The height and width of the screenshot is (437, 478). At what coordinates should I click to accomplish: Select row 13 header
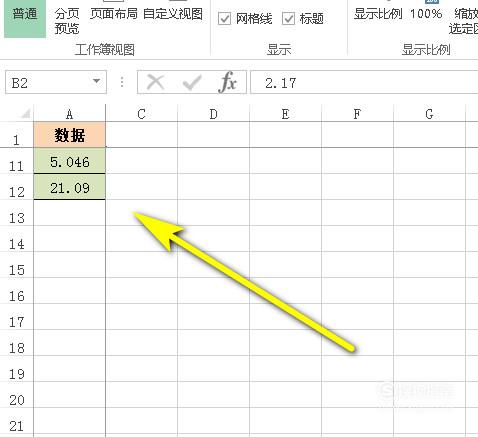(16, 213)
